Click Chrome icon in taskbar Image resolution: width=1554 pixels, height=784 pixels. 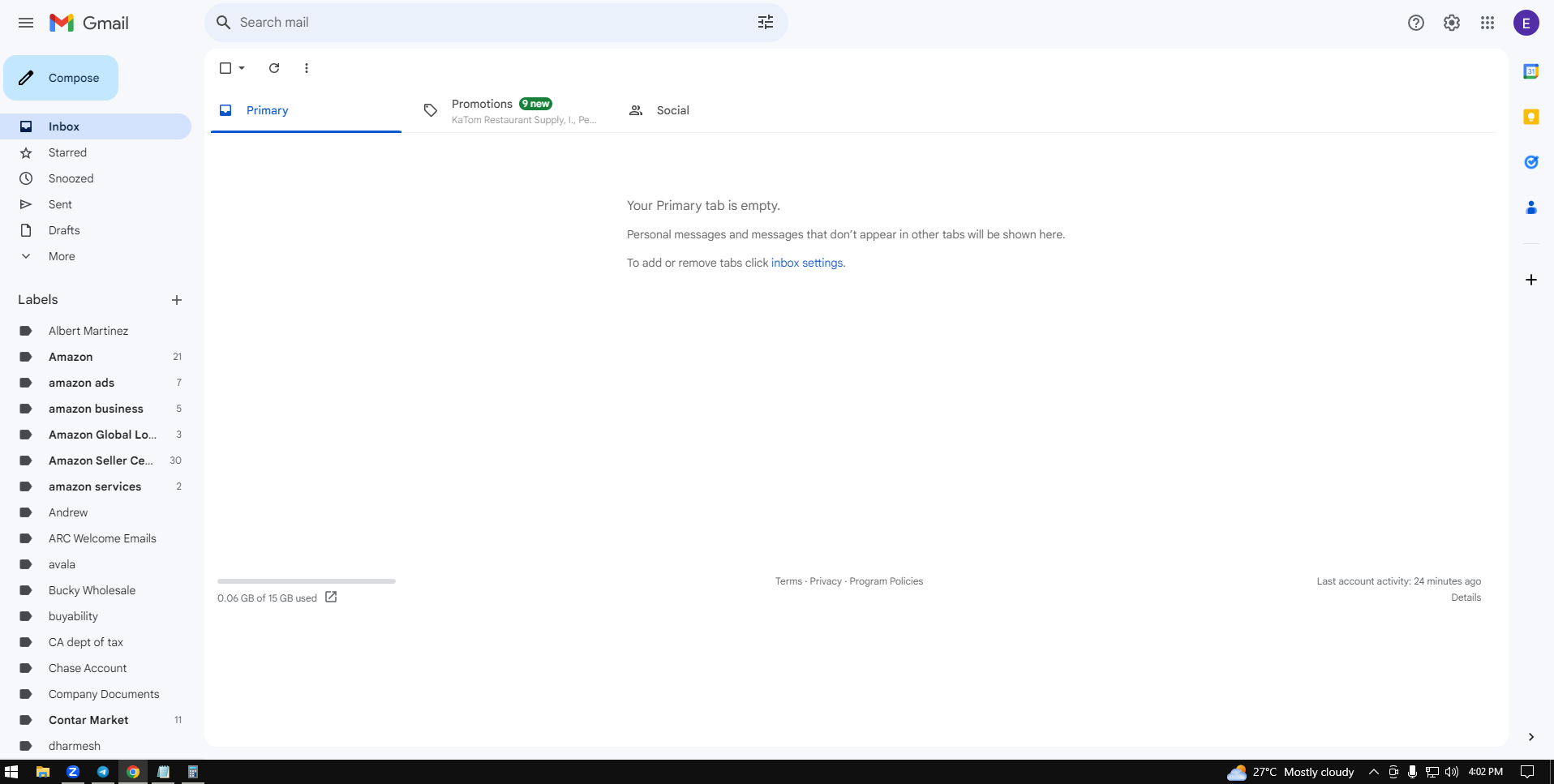133,772
